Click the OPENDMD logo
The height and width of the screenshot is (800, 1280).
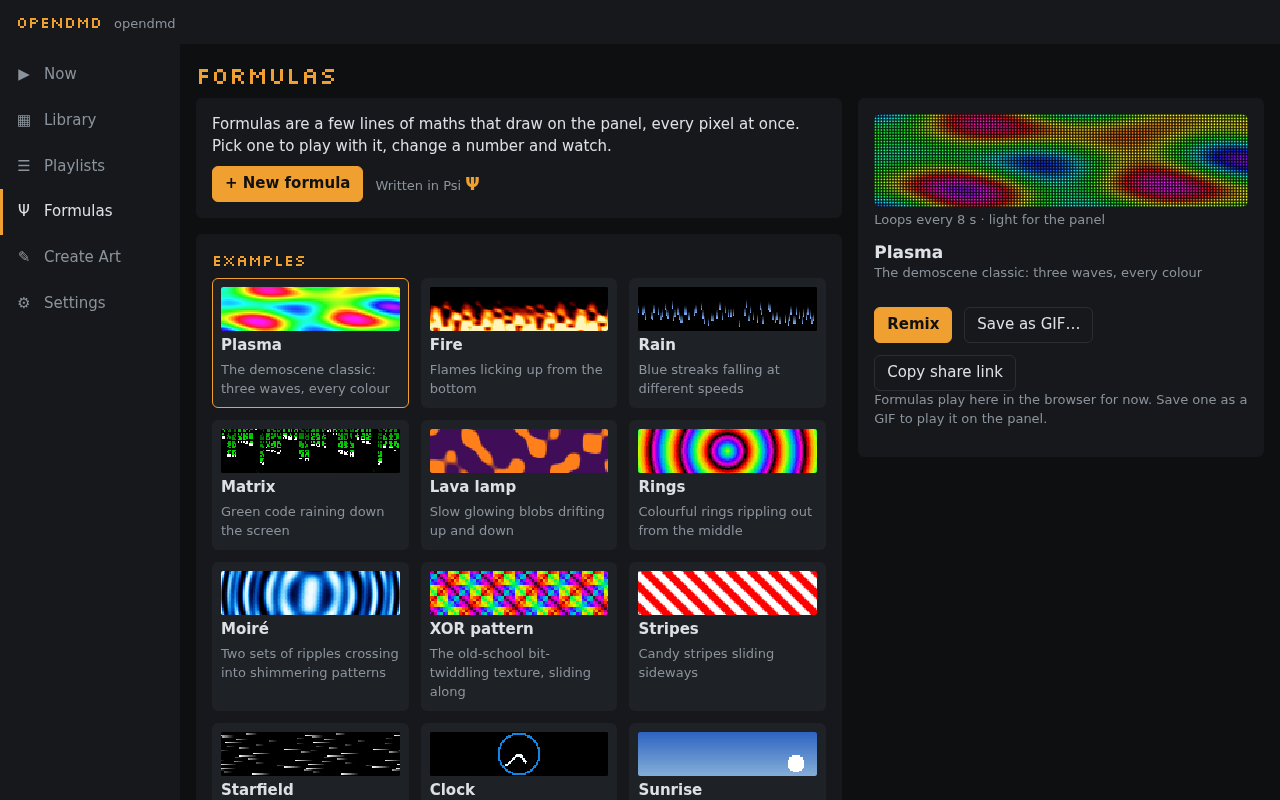[x=60, y=23]
